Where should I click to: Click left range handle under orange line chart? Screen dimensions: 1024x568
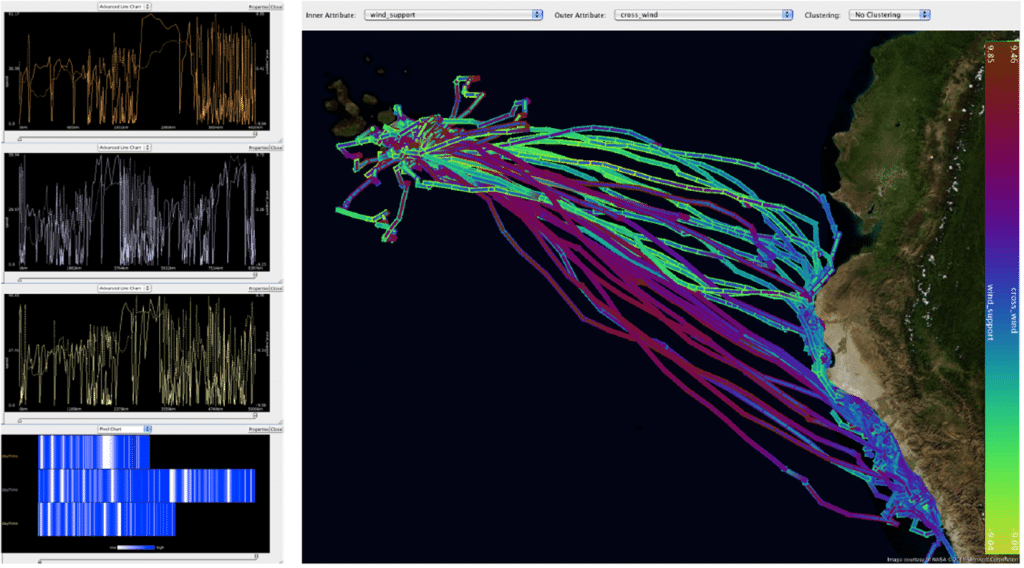pos(20,139)
